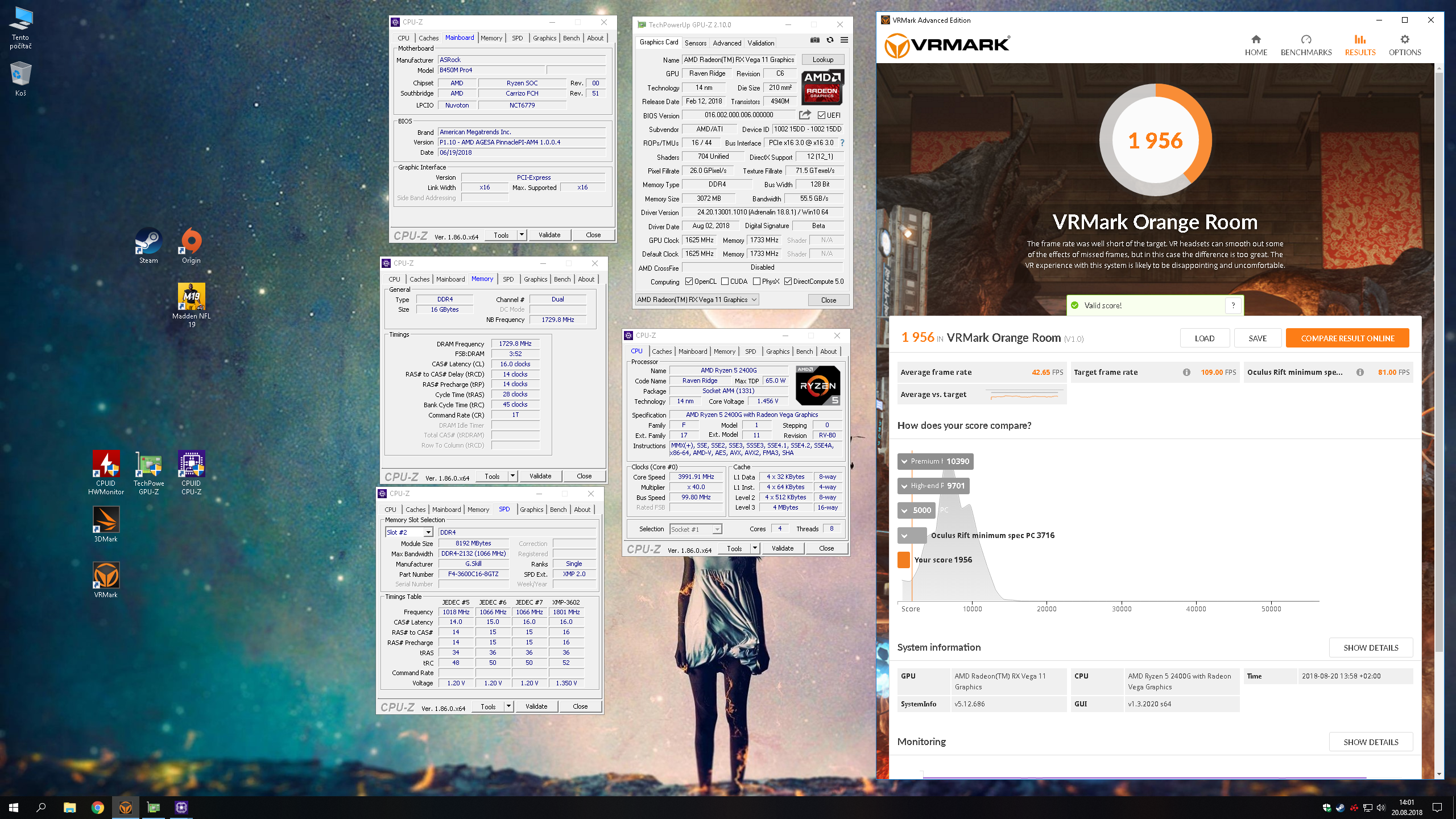This screenshot has width=1456, height=819.
Task: Switch to the Advanced tab in GPU-Z
Action: pos(727,43)
